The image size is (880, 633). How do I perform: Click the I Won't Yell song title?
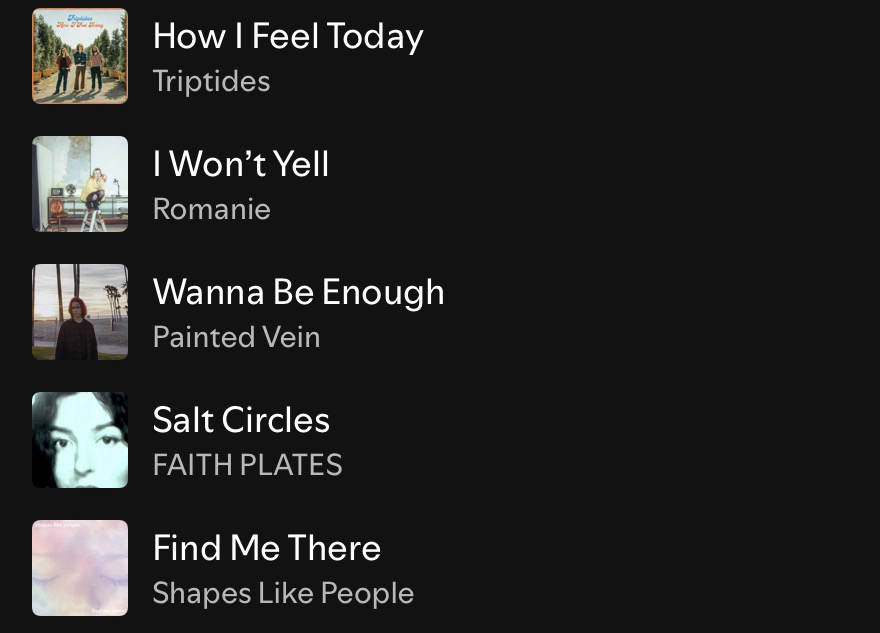point(241,165)
